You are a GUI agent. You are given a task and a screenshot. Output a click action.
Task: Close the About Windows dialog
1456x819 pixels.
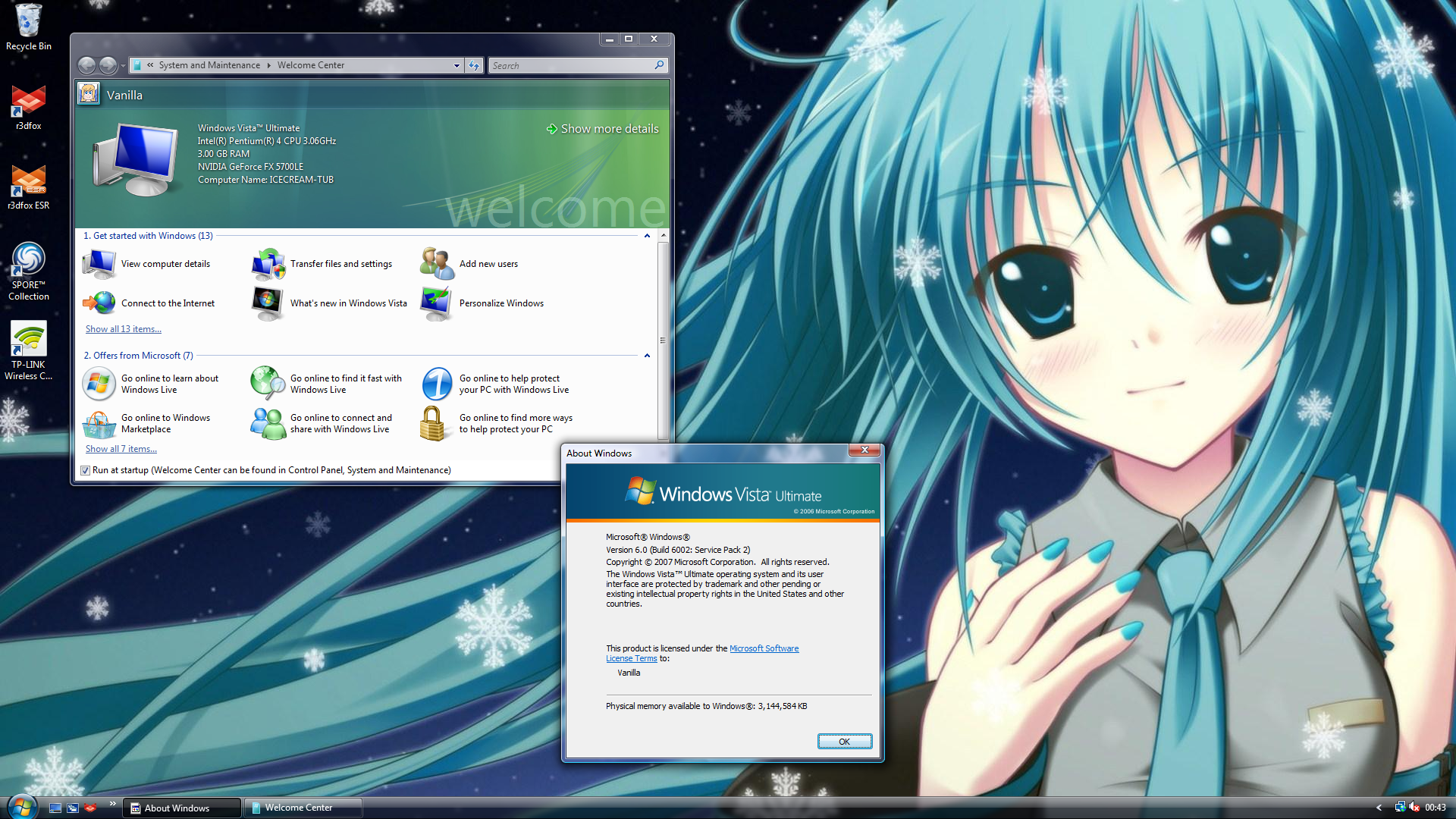click(x=864, y=450)
